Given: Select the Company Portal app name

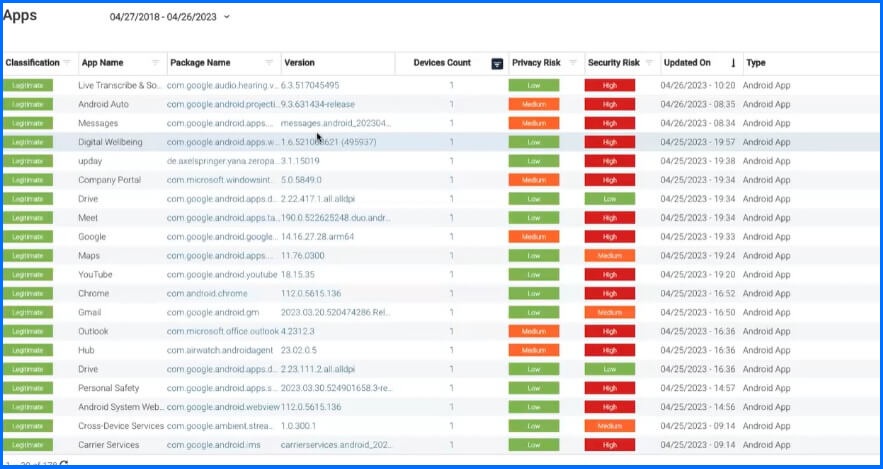Looking at the screenshot, I should (x=110, y=180).
